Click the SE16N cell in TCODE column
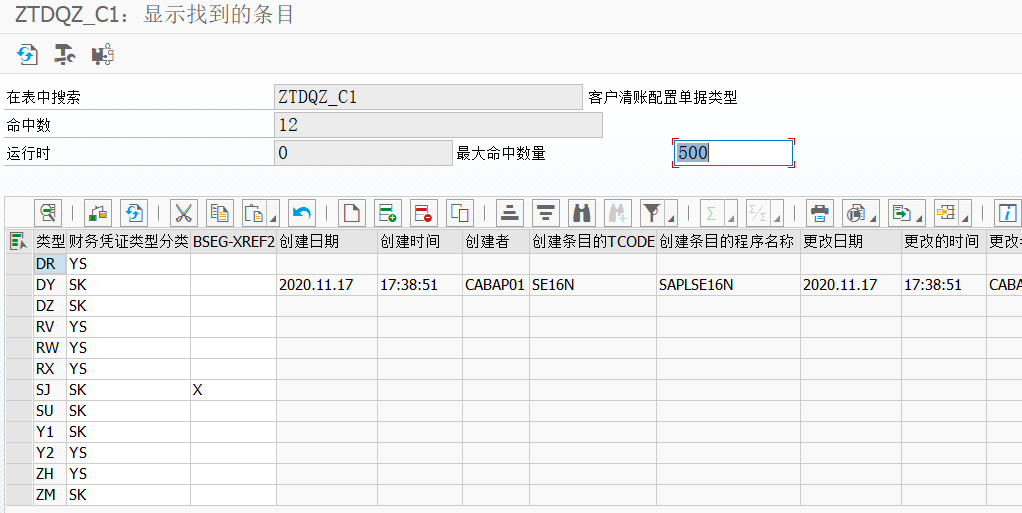Viewport: 1022px width, 513px height. (x=592, y=285)
